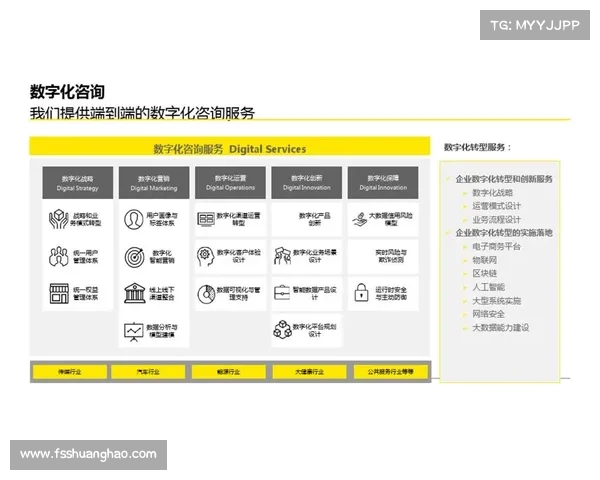This screenshot has height=480, width=600.
Task: Click the 能源行业 yellow industry box
Action: point(228,372)
